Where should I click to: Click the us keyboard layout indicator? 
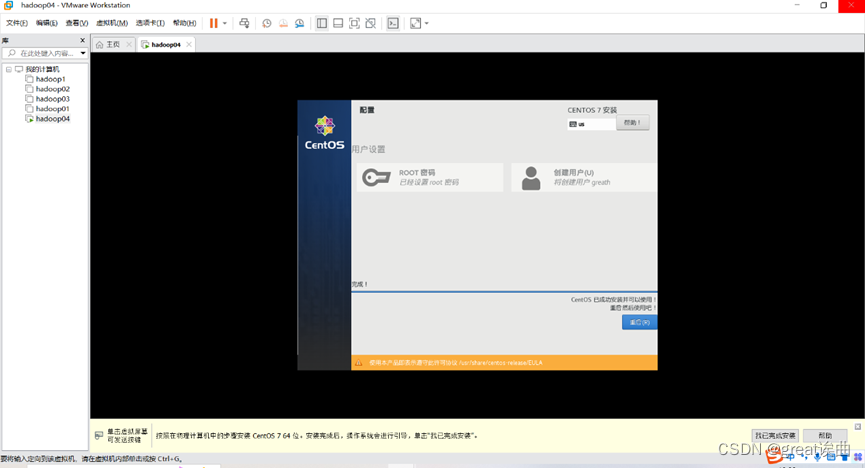(x=591, y=124)
